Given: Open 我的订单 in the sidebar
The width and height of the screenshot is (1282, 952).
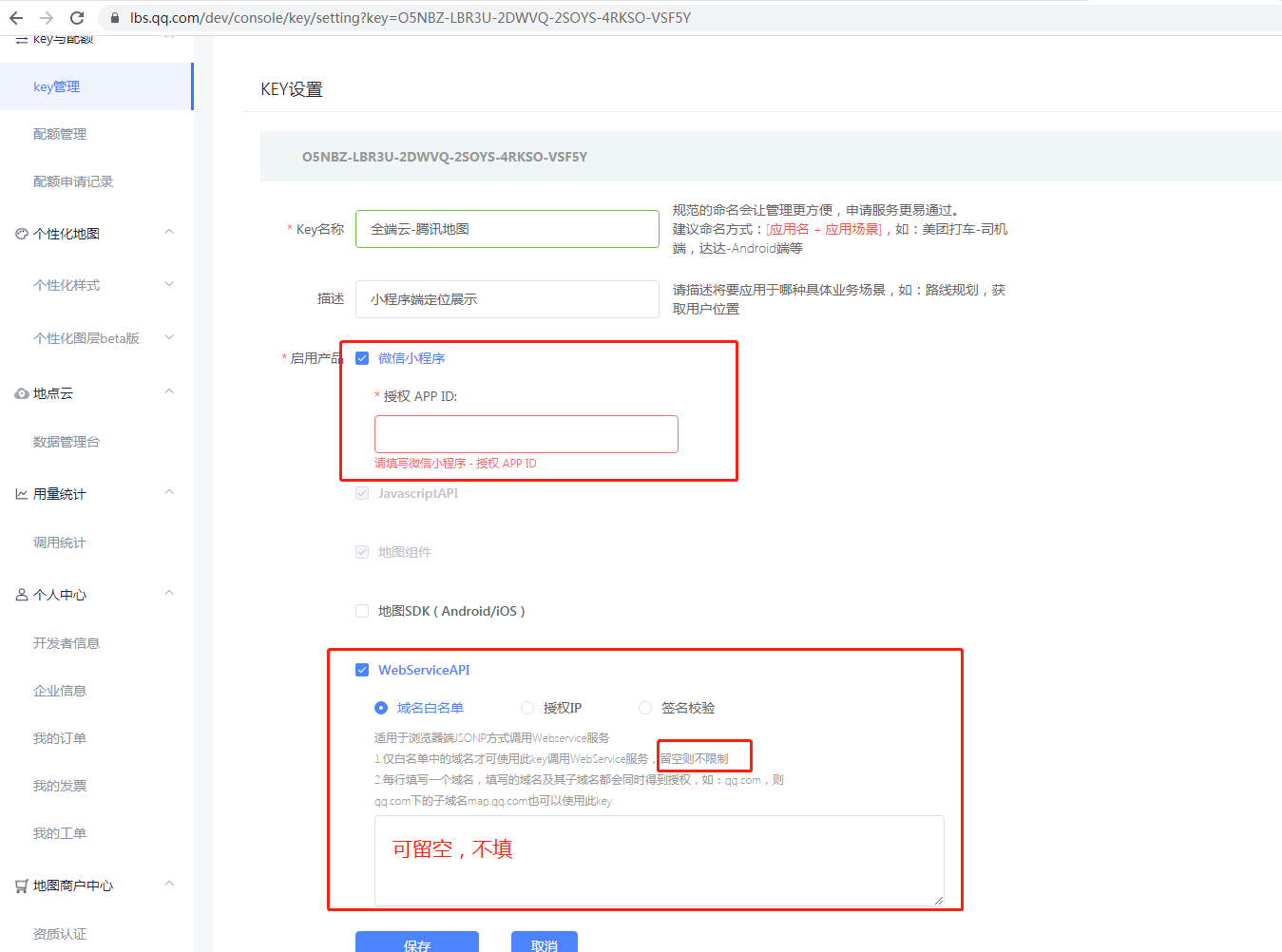Looking at the screenshot, I should pyautogui.click(x=60, y=738).
